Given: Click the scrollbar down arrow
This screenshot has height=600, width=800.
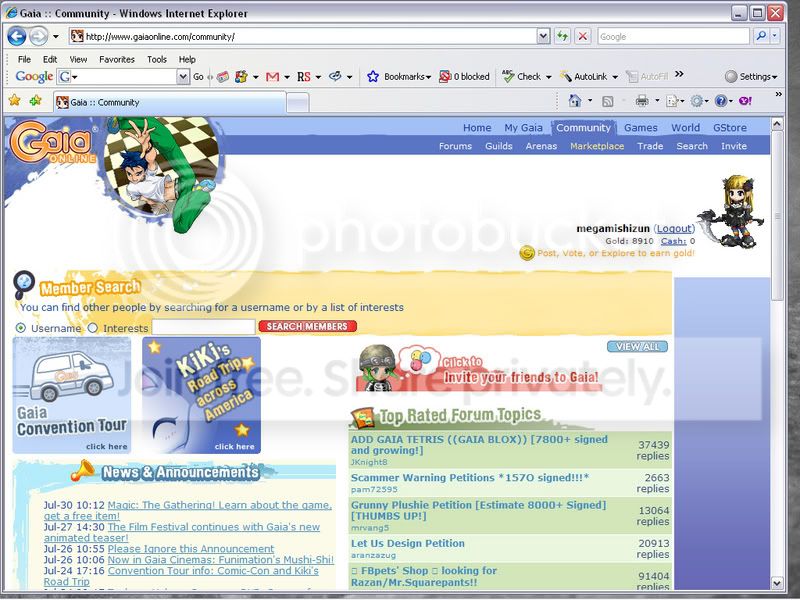Looking at the screenshot, I should click(x=777, y=583).
